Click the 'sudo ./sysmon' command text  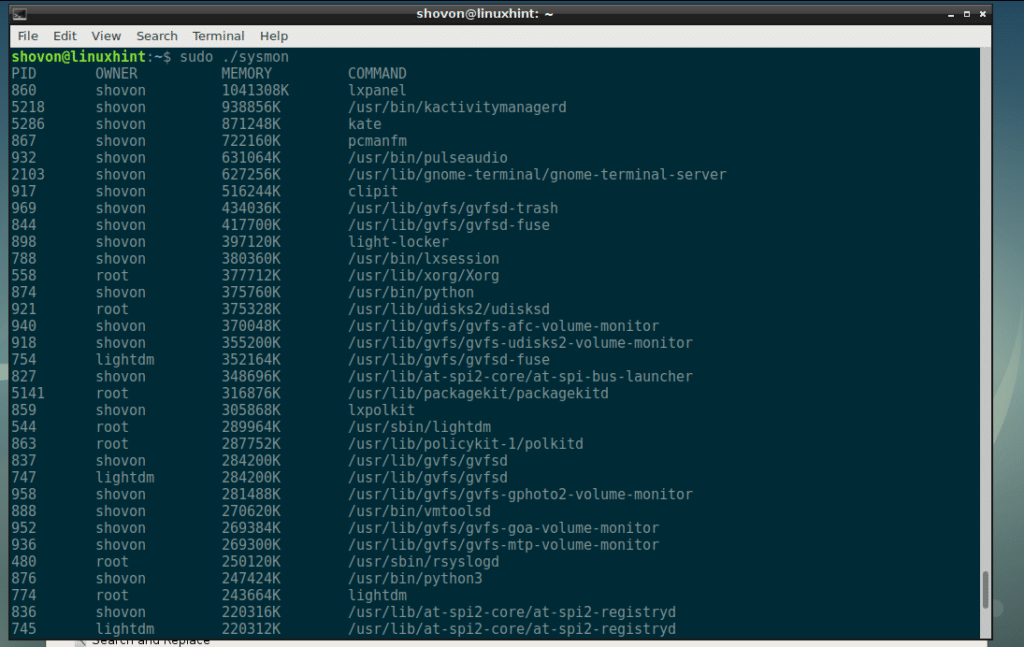coord(234,57)
